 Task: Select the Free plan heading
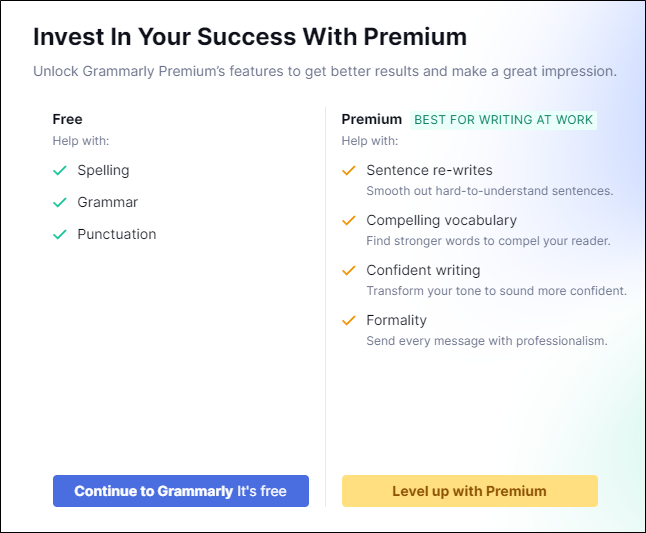[68, 119]
